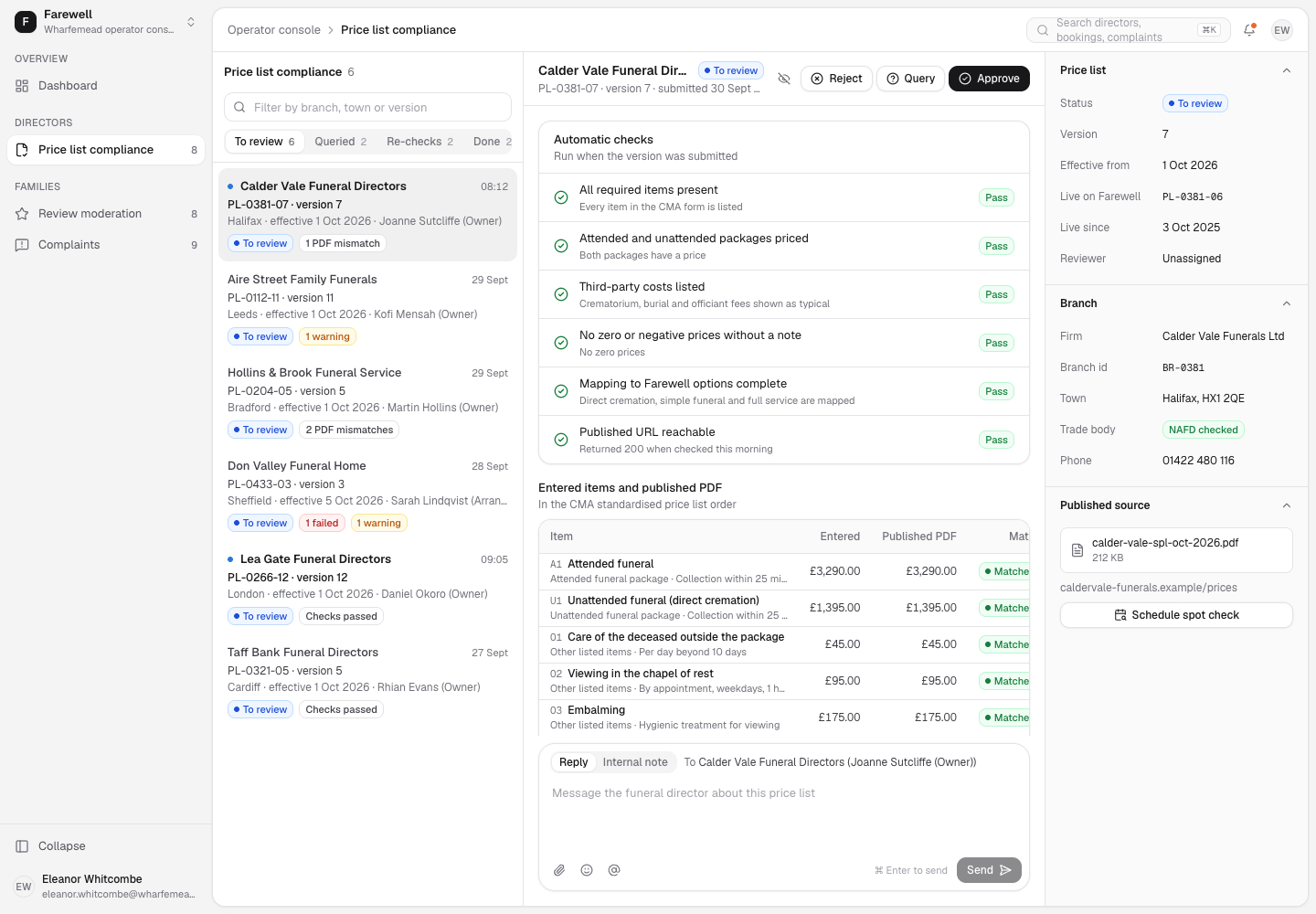
Task: Click the No zero or negative prices check icon
Action: click(x=561, y=343)
